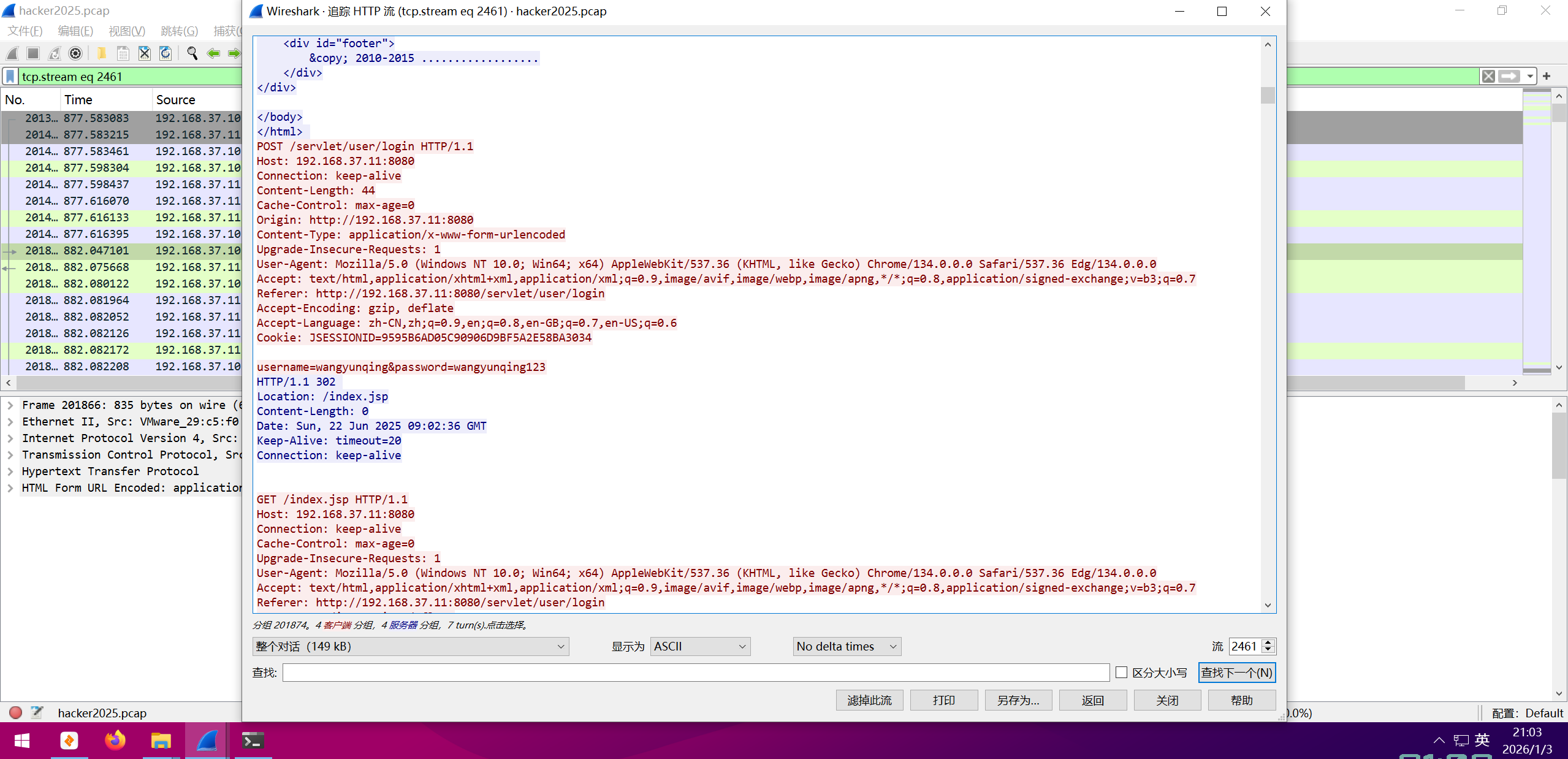Image resolution: width=1568 pixels, height=759 pixels.
Task: Click the close capture file icon
Action: [x=144, y=53]
